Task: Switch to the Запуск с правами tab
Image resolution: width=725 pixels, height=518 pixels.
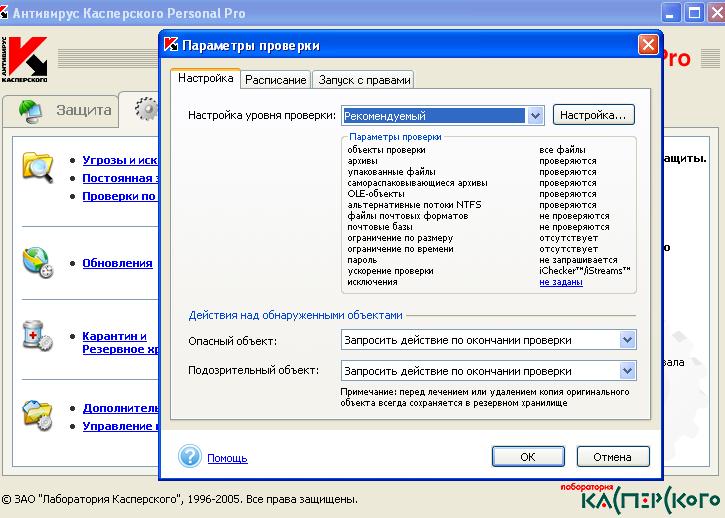Action: coord(364,80)
